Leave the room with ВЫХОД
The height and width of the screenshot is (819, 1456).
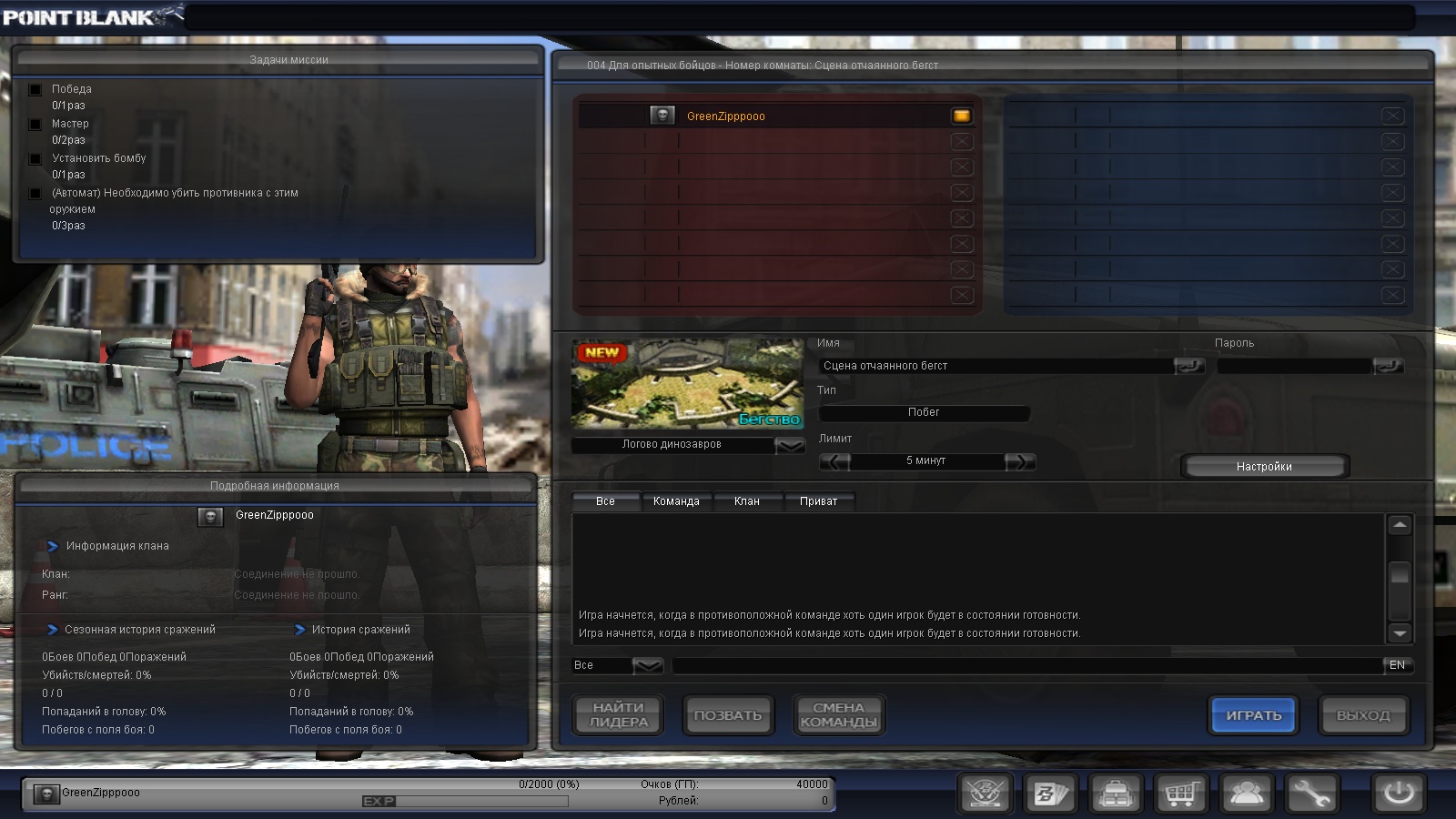point(1363,715)
